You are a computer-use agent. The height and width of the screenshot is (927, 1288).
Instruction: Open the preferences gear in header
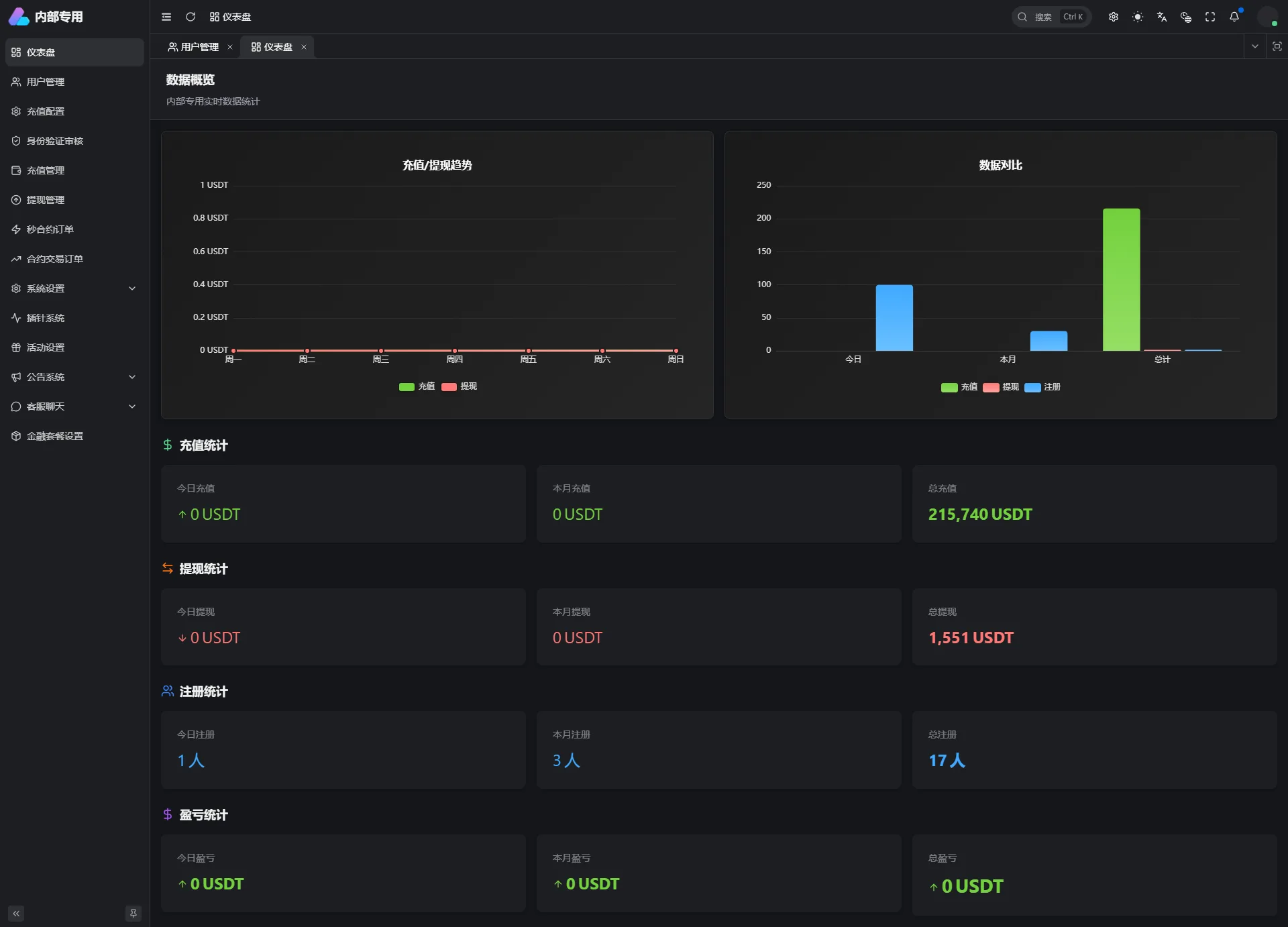[x=1113, y=17]
